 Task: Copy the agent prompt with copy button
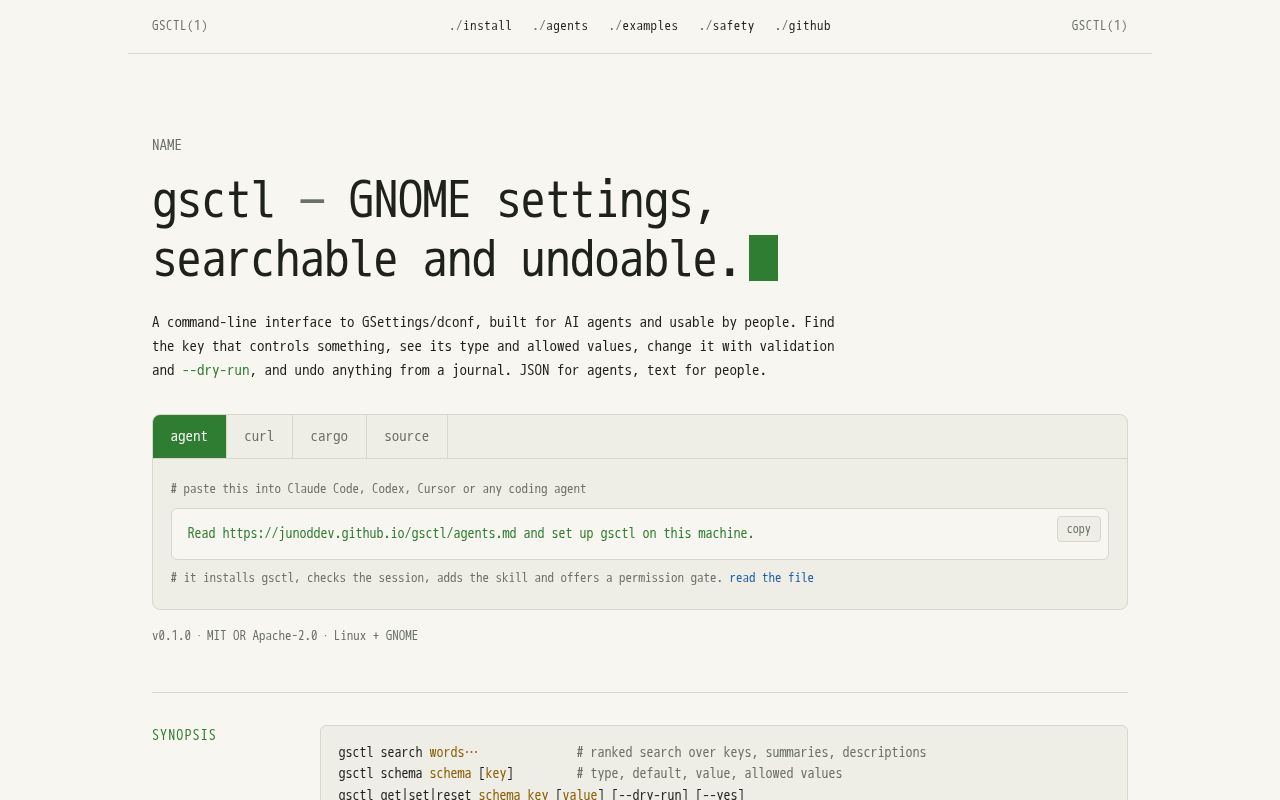[x=1078, y=529]
